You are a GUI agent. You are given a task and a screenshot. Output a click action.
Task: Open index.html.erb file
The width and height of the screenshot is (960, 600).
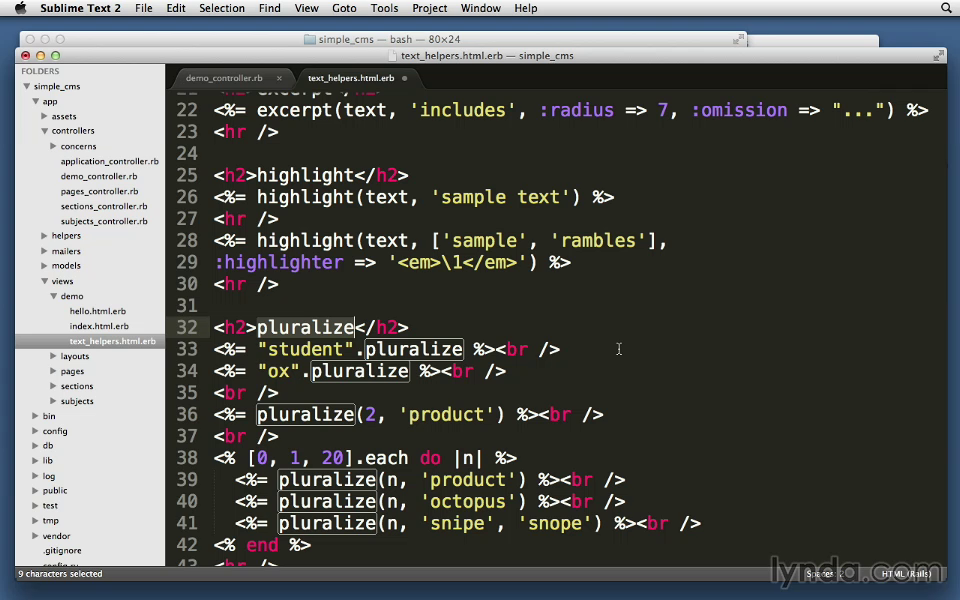click(99, 326)
